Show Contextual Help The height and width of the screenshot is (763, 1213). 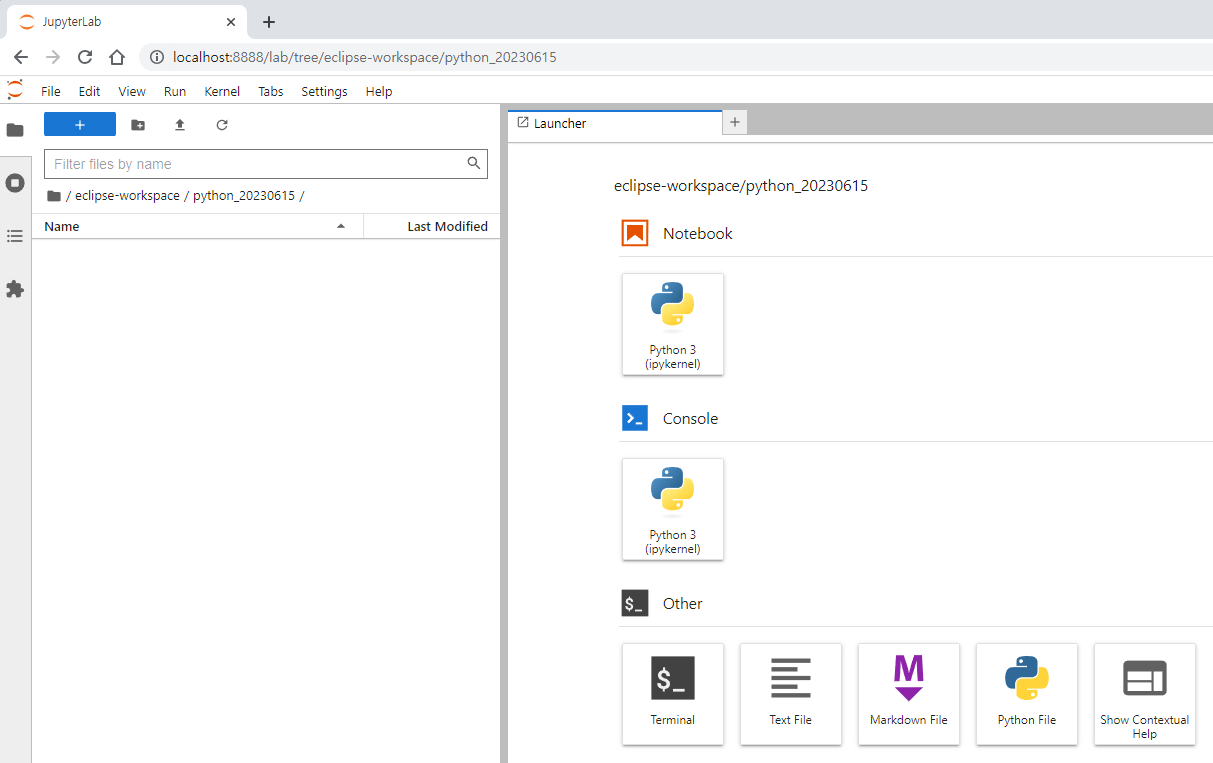click(x=1145, y=695)
